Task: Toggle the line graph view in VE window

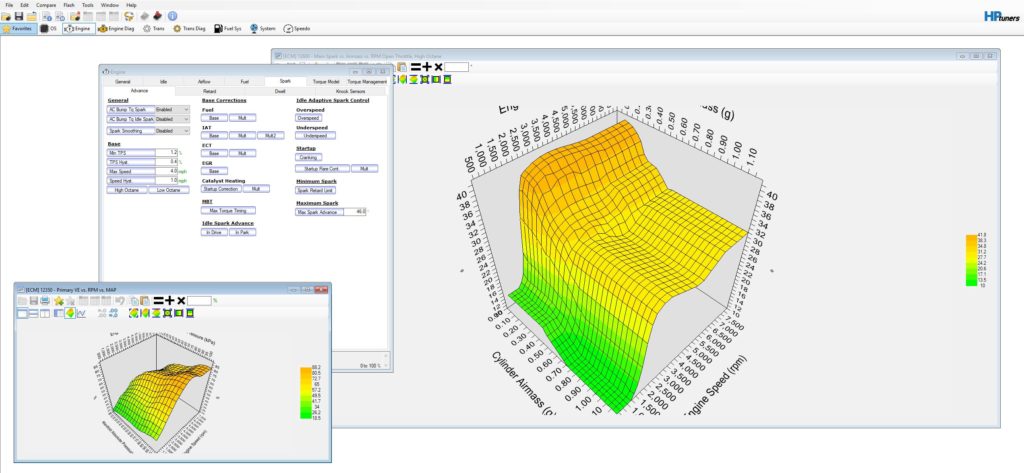Action: coord(82,313)
